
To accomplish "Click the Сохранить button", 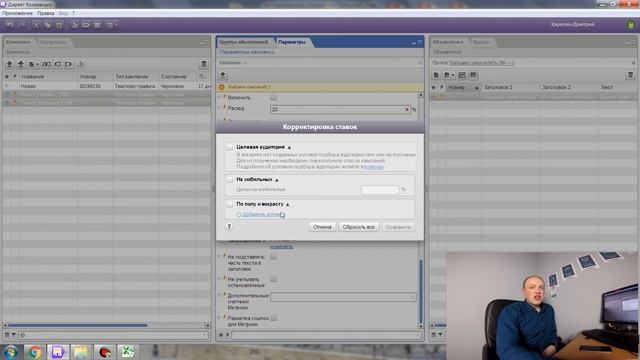I will click(398, 227).
